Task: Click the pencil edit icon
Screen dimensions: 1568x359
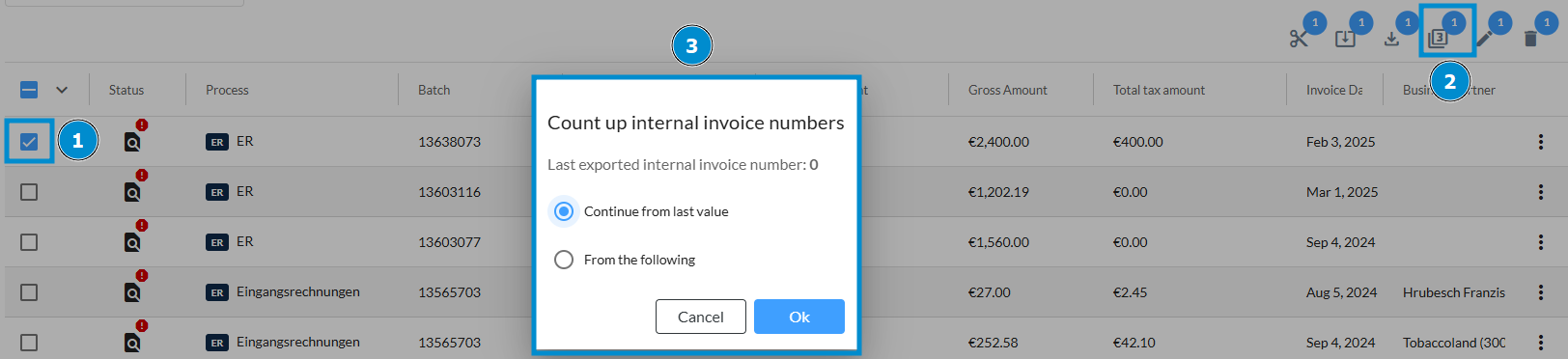Action: point(1484,39)
